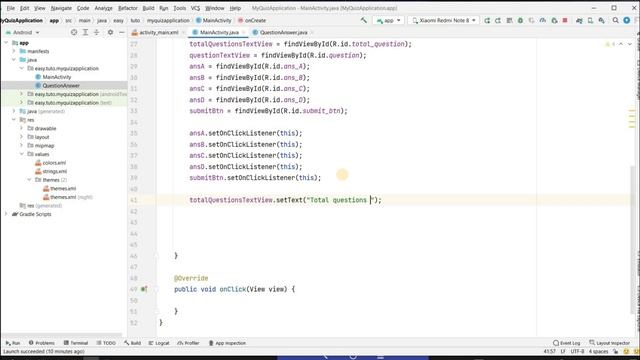Switch to QuestionAnswer.java editor tab
The image size is (640, 360).
(283, 32)
